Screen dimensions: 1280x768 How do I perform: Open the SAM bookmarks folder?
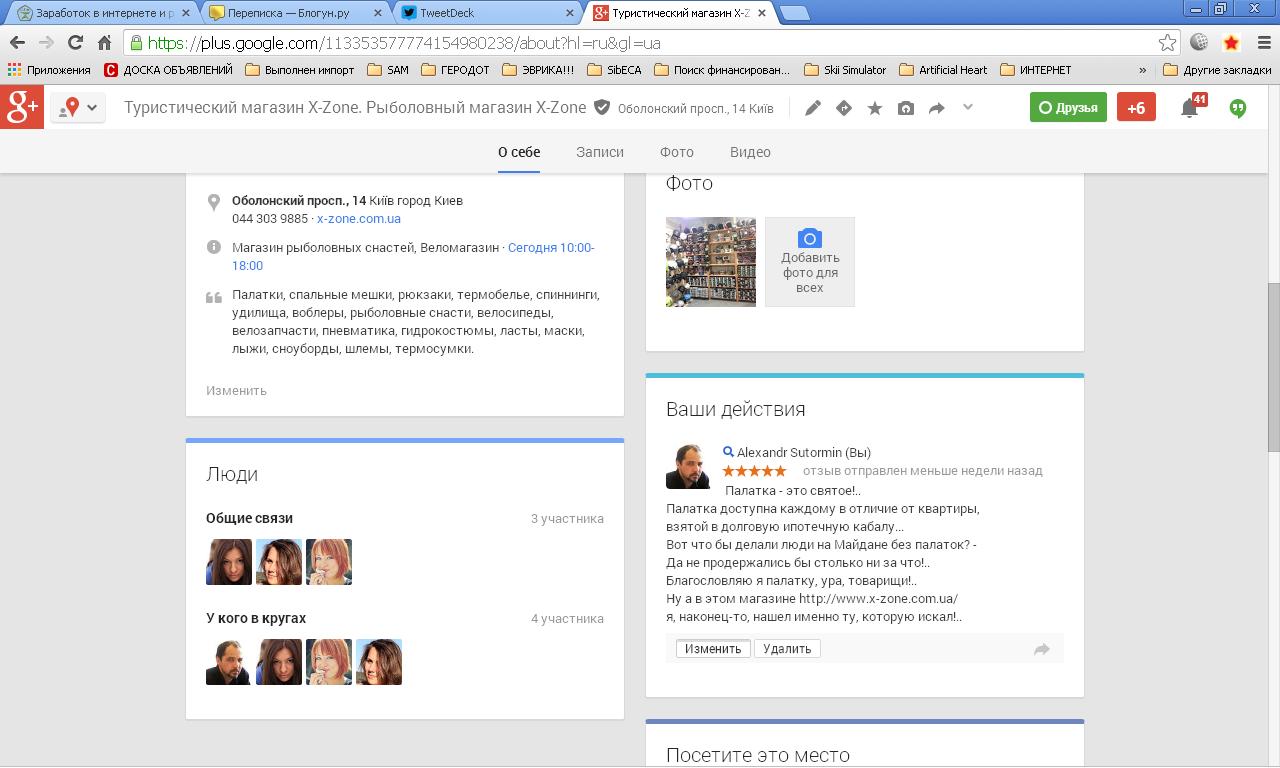coord(388,70)
